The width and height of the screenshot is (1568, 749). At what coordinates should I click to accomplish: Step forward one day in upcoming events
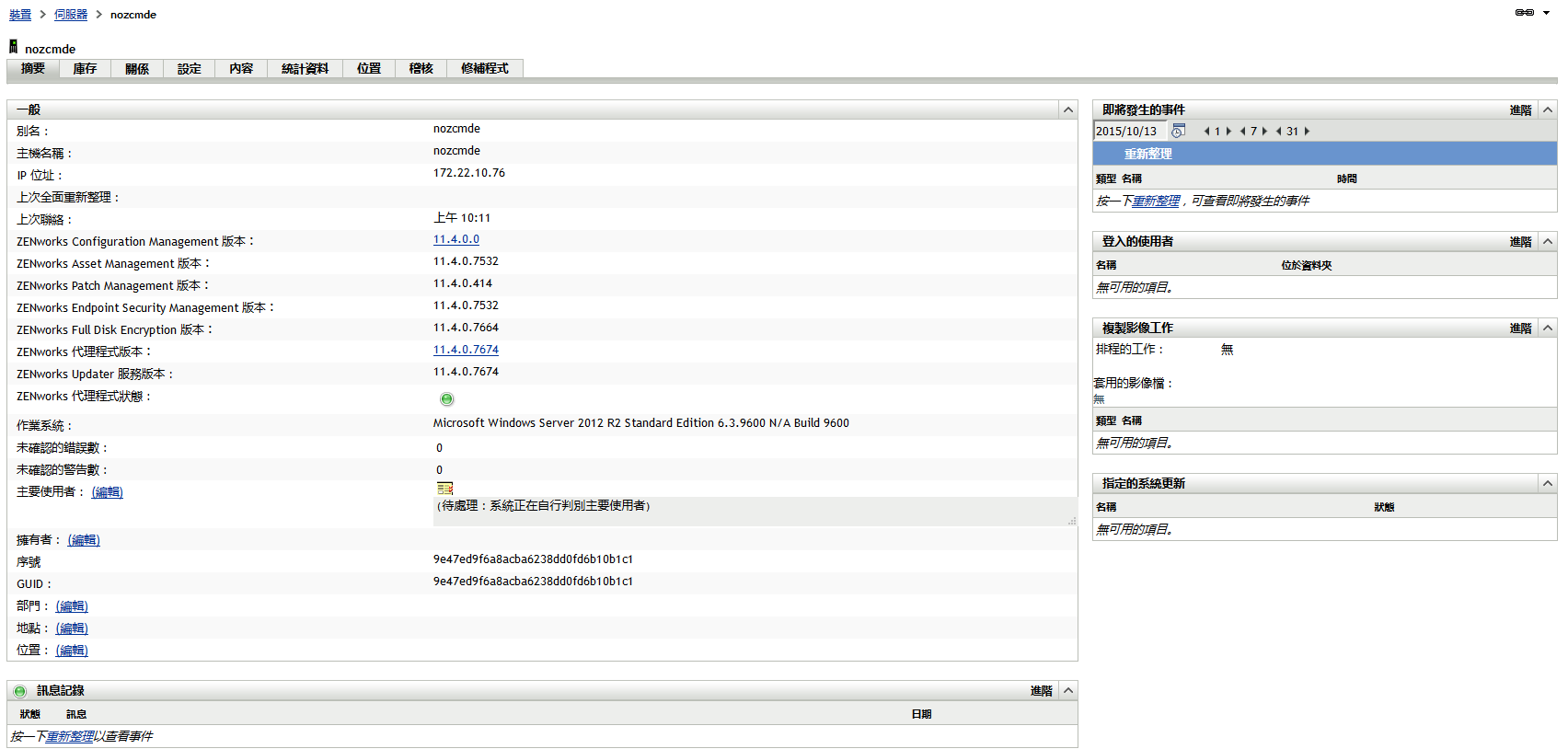point(1228,132)
